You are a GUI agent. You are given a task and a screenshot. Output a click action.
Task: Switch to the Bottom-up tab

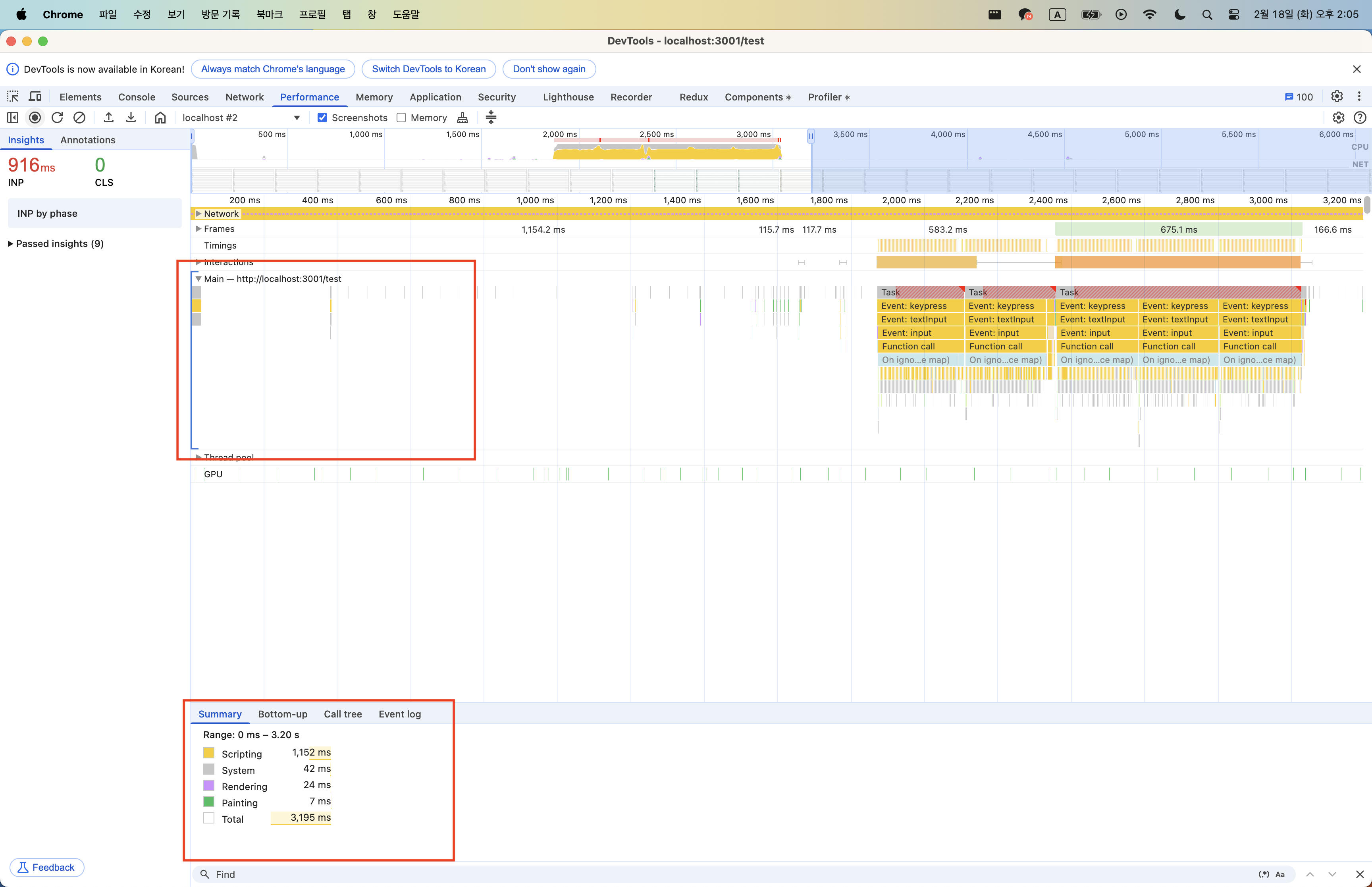pyautogui.click(x=283, y=714)
